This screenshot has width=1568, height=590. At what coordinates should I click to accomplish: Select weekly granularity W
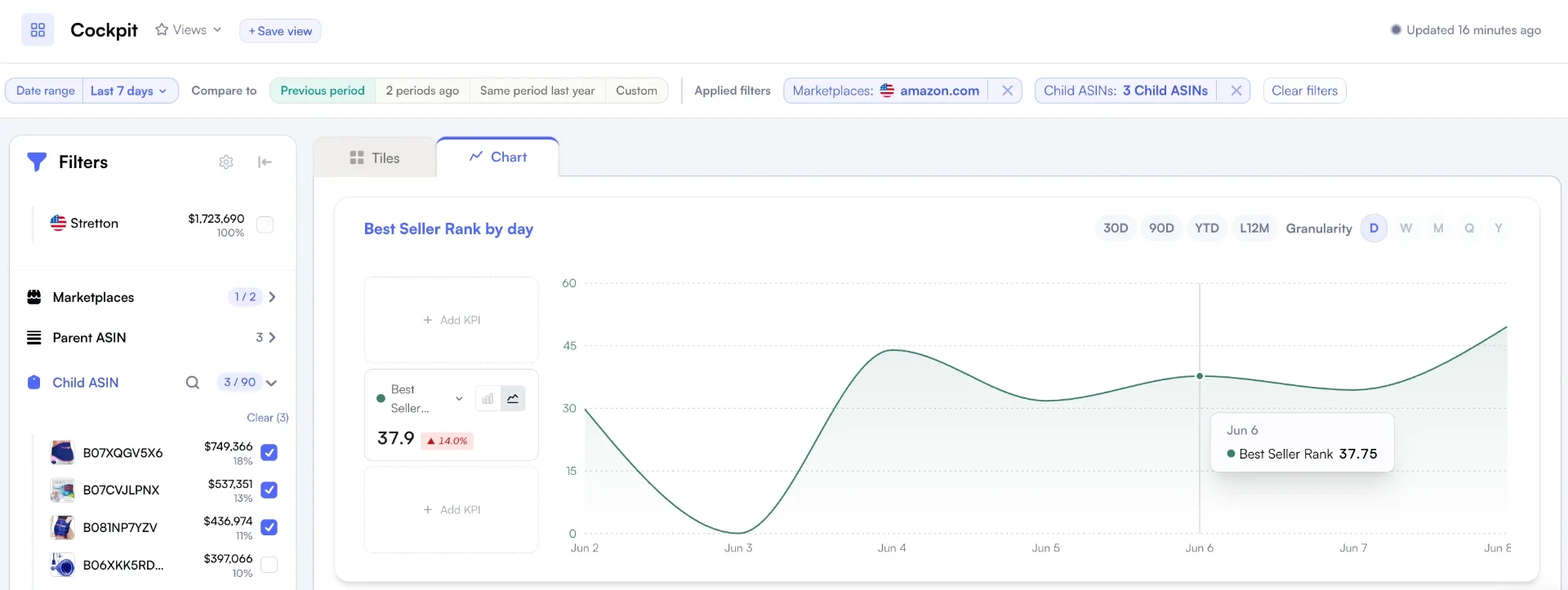click(1405, 228)
